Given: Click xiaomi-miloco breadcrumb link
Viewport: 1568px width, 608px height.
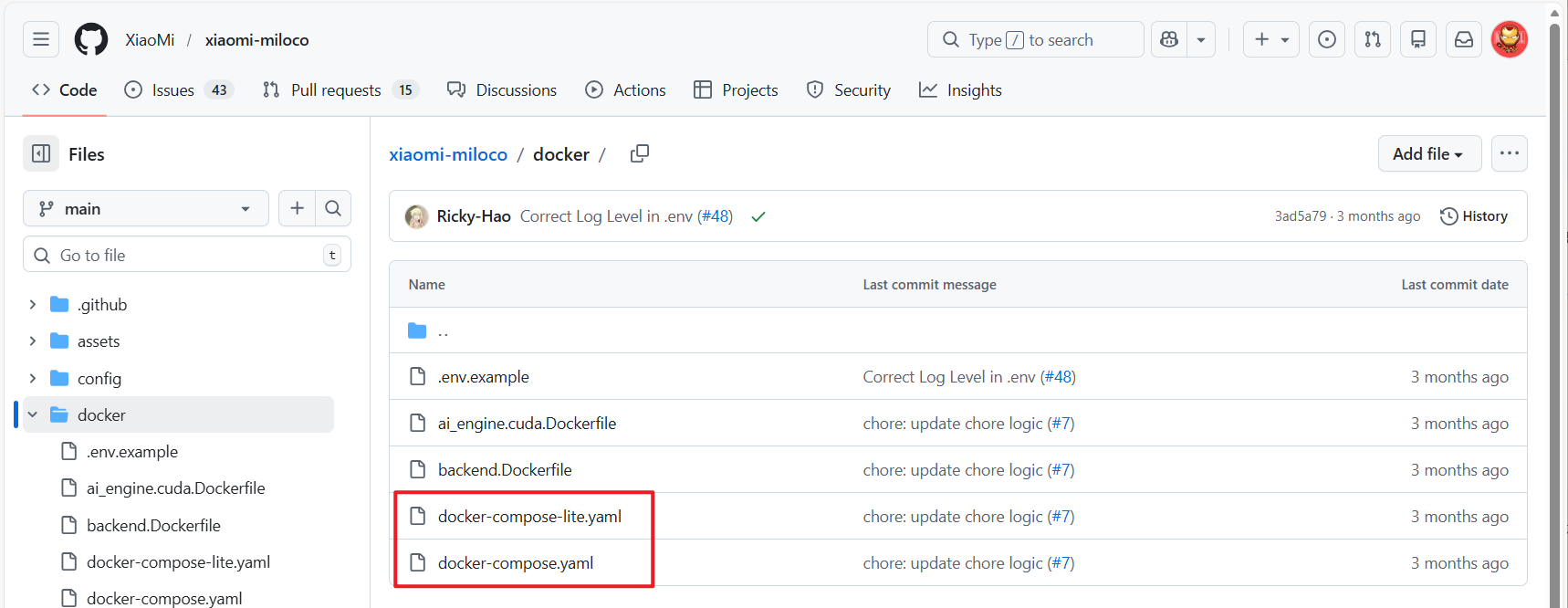Looking at the screenshot, I should [448, 154].
